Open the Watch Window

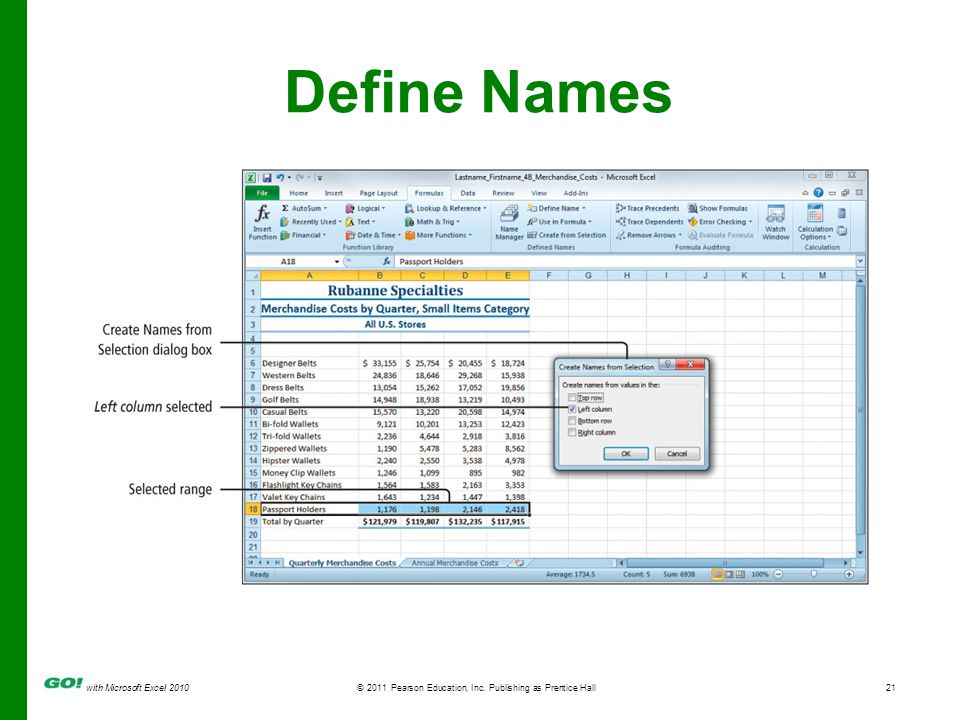pyautogui.click(x=775, y=222)
